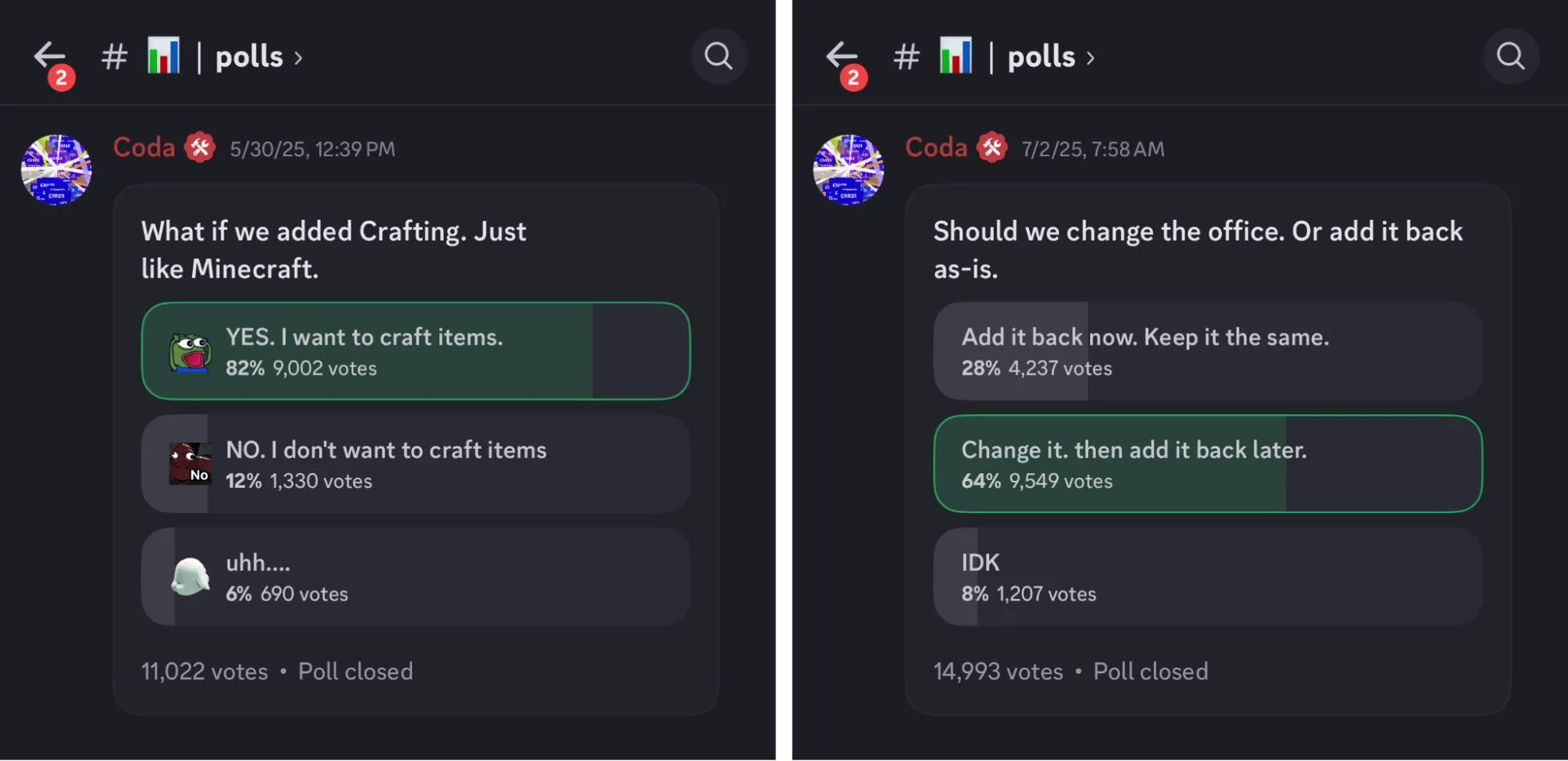Image resolution: width=1568 pixels, height=761 pixels.
Task: Select the 'YES. I want to craft items.' option
Action: 416,351
